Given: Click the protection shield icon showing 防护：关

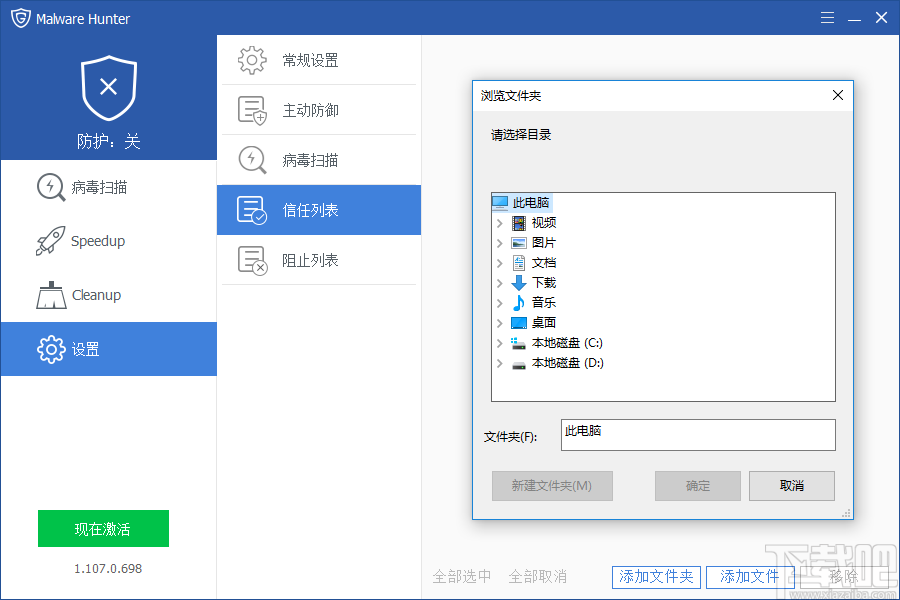Looking at the screenshot, I should click(108, 88).
